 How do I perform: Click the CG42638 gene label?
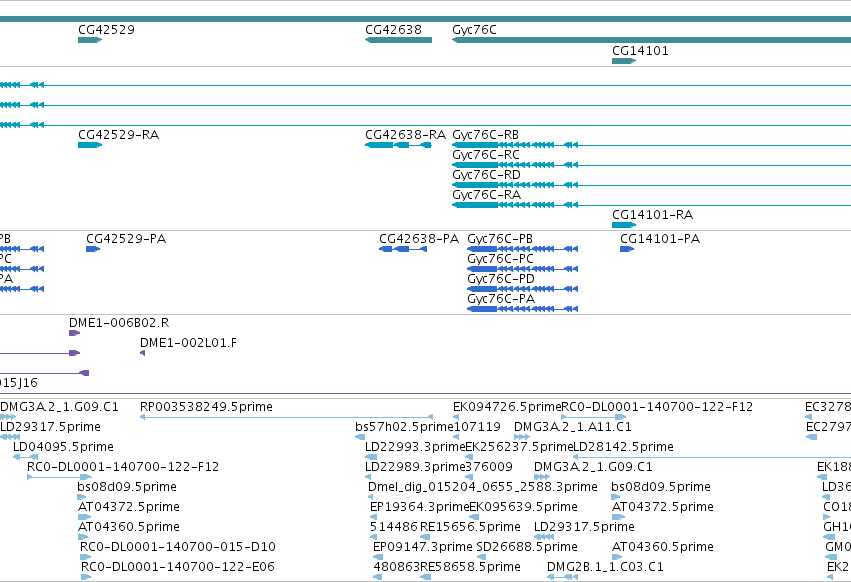[393, 29]
